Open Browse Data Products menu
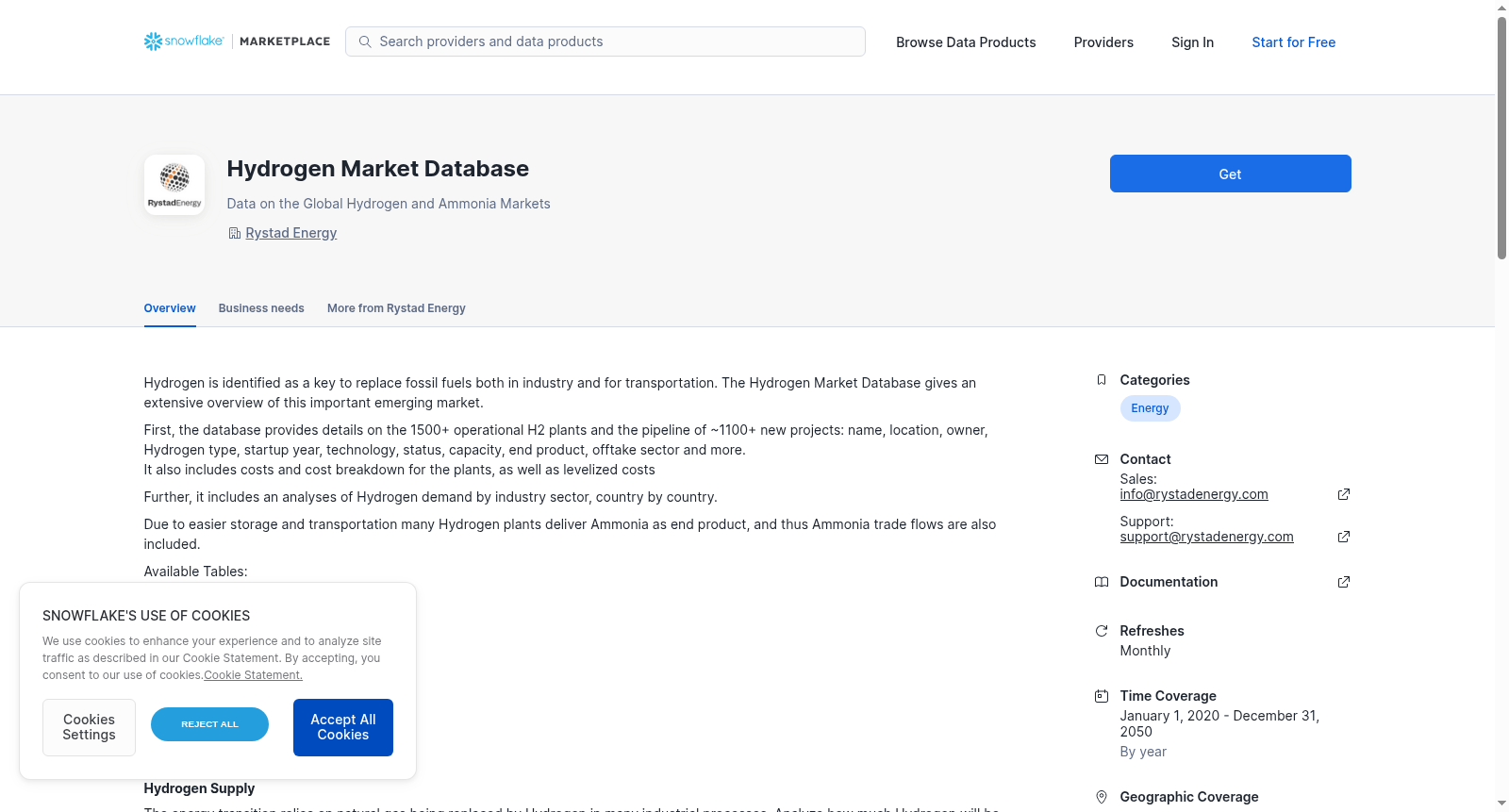 966,42
